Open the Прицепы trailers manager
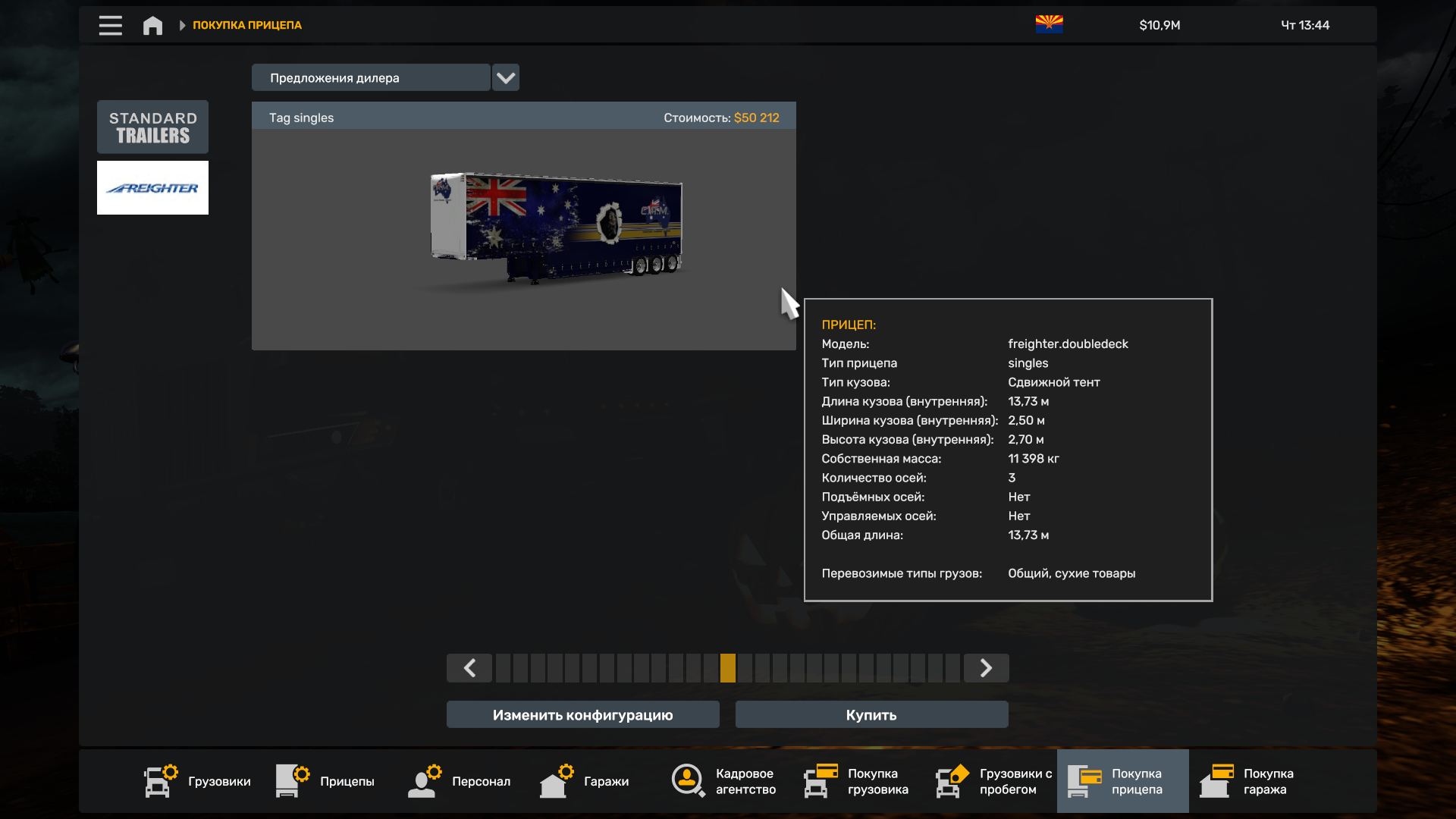This screenshot has width=1456, height=819. coord(326,781)
